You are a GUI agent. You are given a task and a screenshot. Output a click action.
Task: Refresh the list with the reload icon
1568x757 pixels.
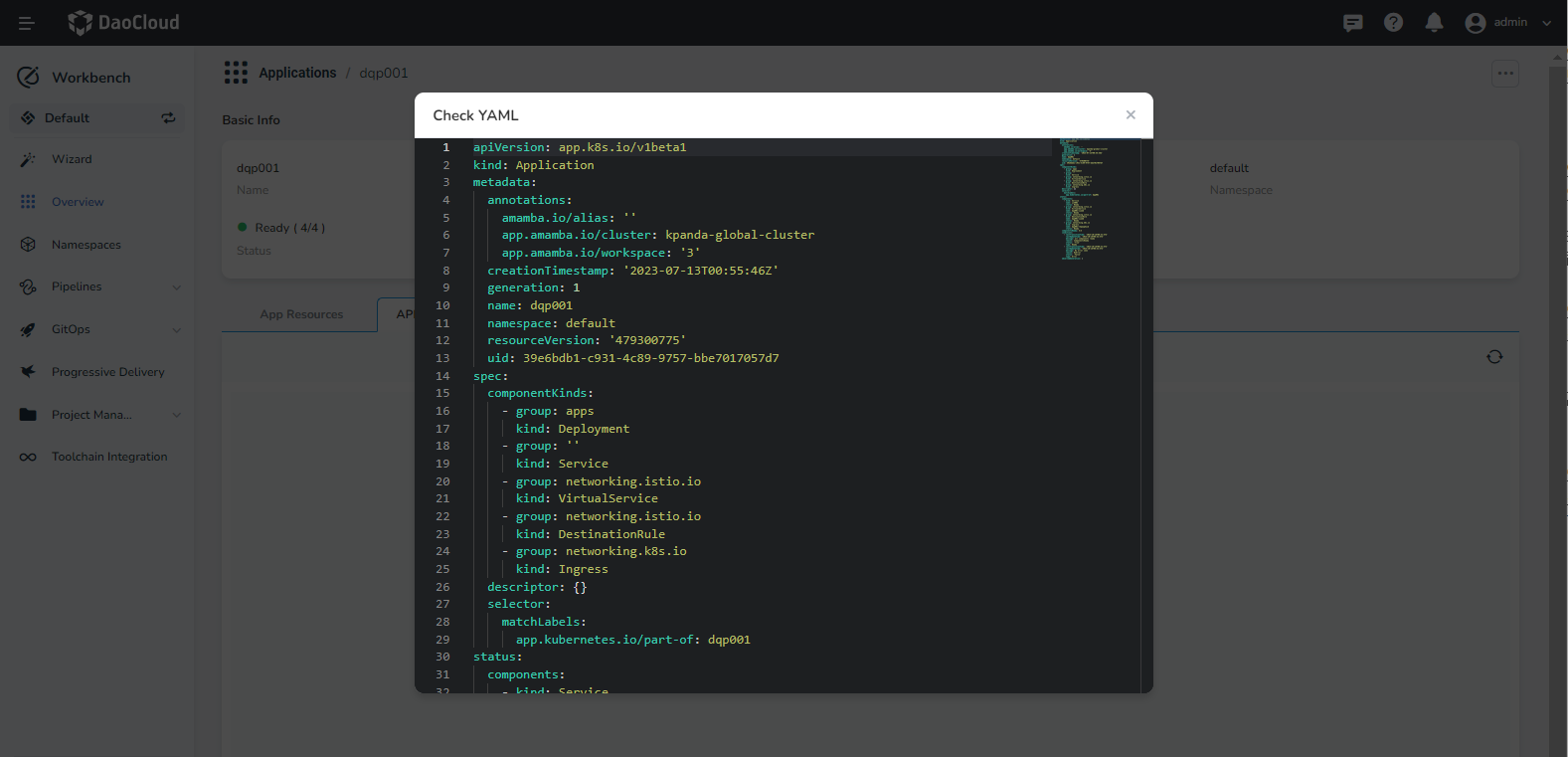[x=1494, y=357]
